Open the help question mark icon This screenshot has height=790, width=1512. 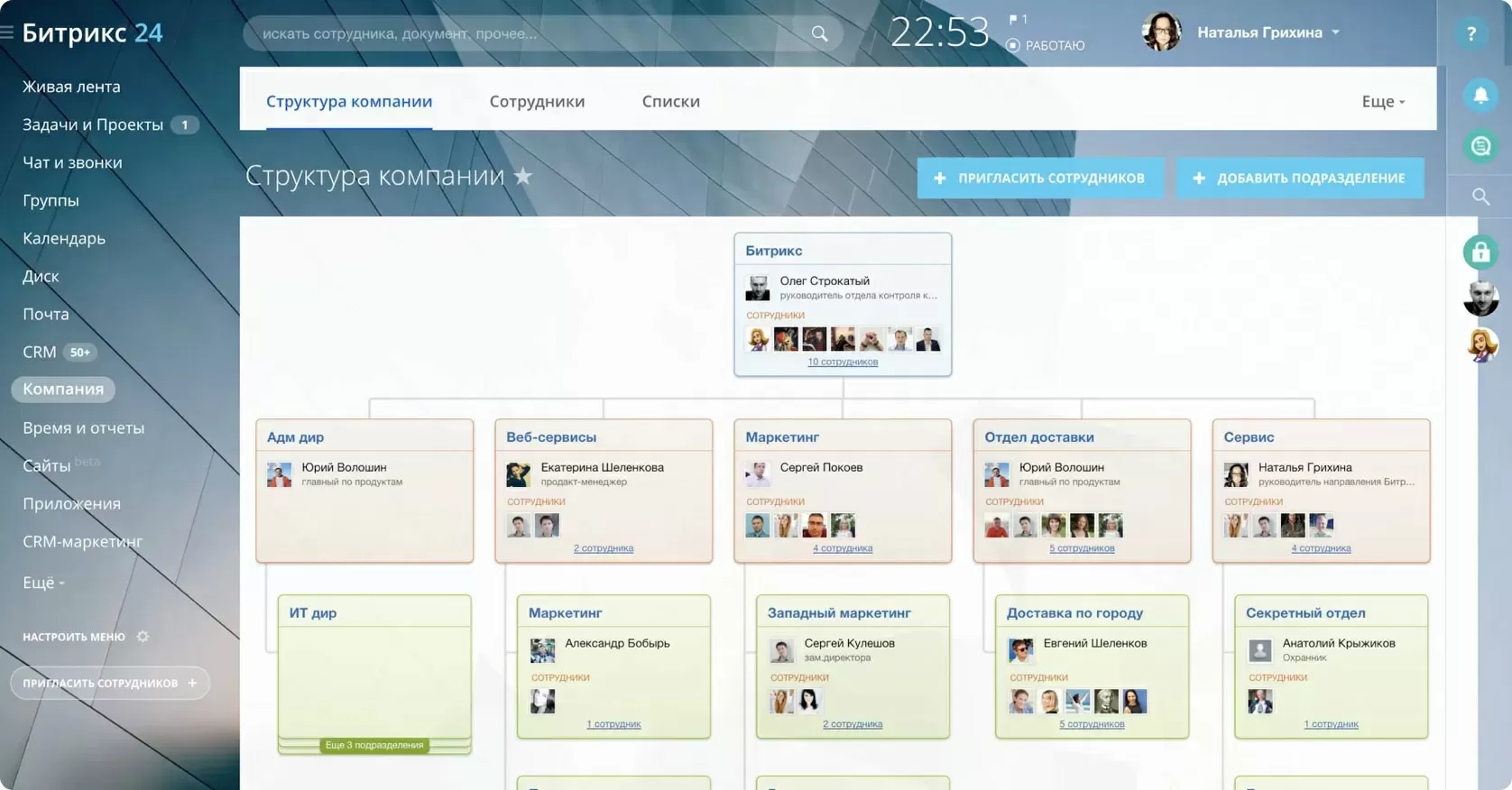point(1471,33)
